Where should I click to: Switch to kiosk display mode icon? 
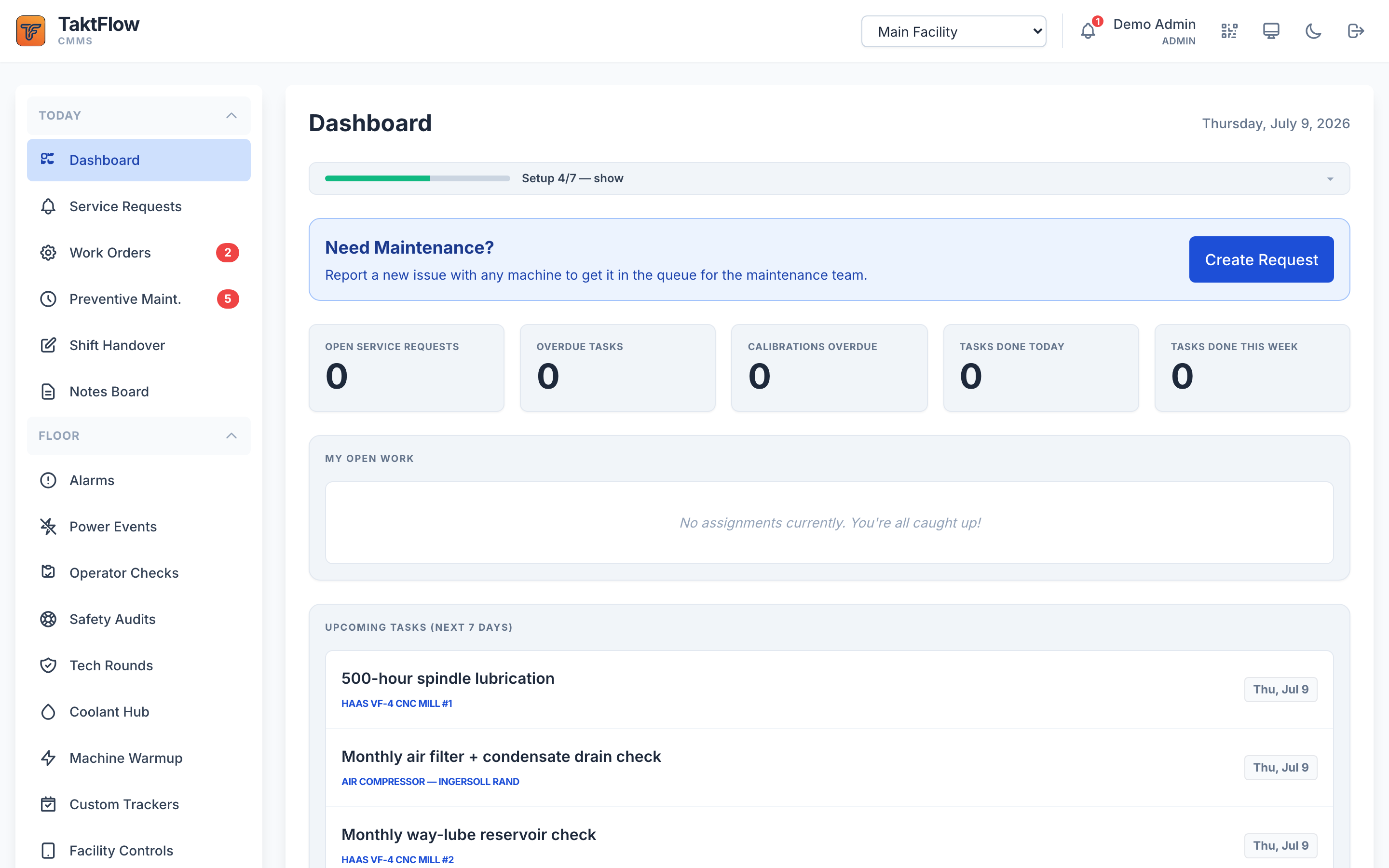1271,31
